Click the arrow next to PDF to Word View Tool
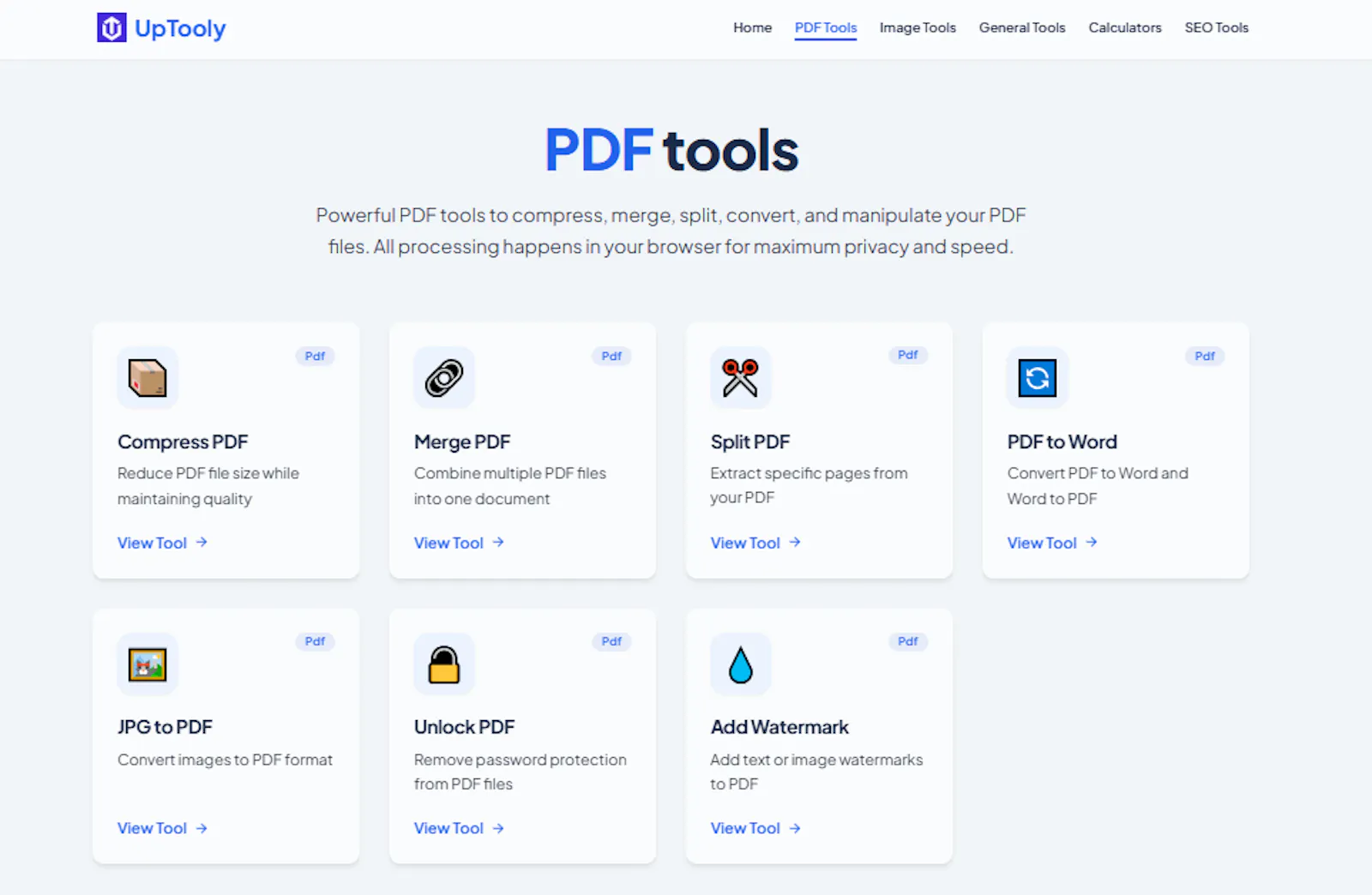1372x895 pixels. pos(1092,543)
